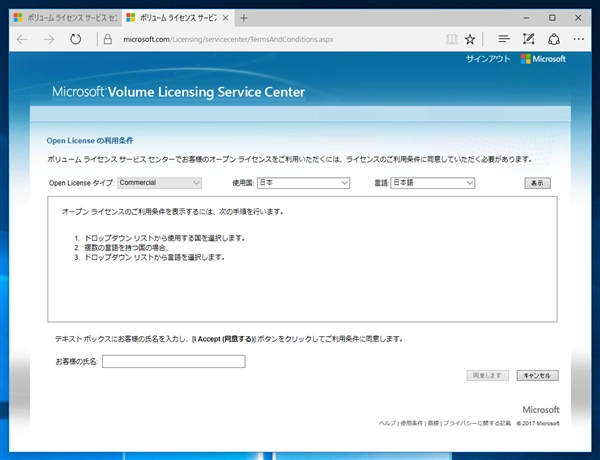Image resolution: width=600 pixels, height=460 pixels.
Task: Click list item 2 複数の言語を持つ国の場合
Action: coord(127,248)
